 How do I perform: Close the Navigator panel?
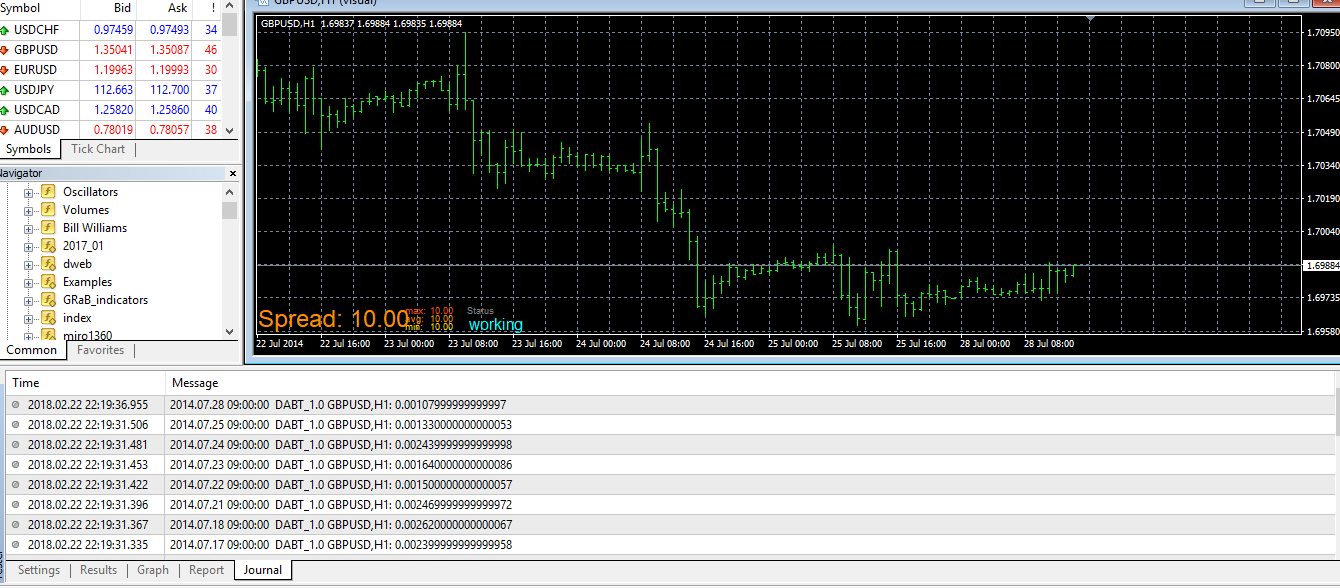point(232,173)
